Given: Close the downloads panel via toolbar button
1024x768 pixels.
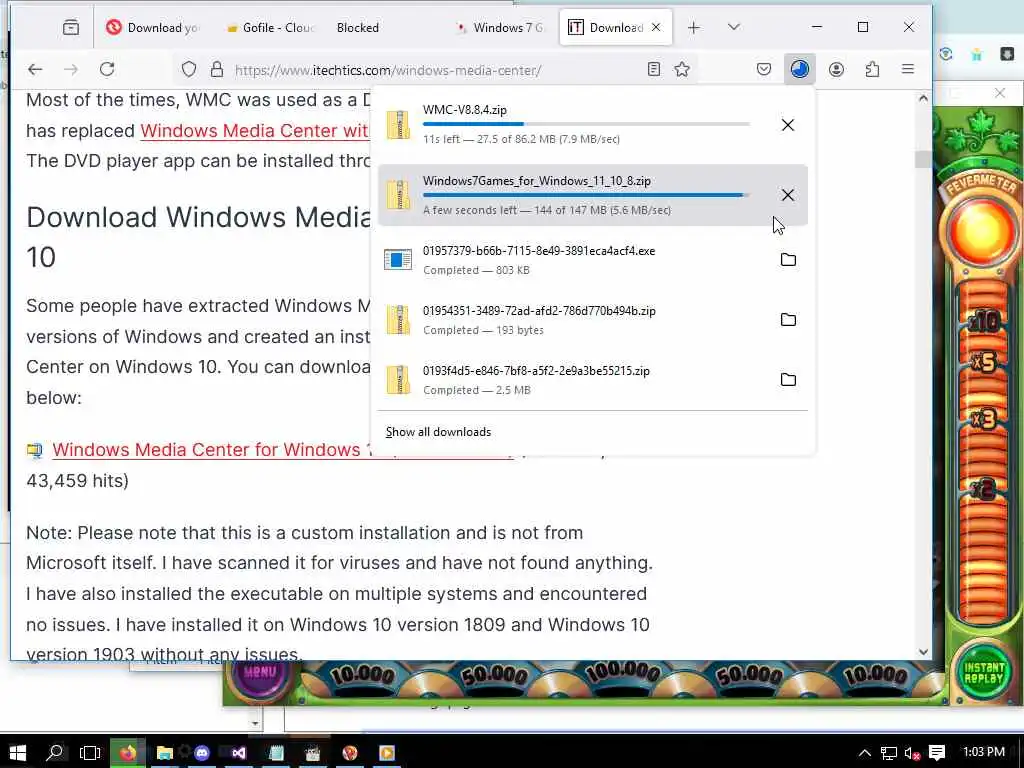Looking at the screenshot, I should (799, 69).
